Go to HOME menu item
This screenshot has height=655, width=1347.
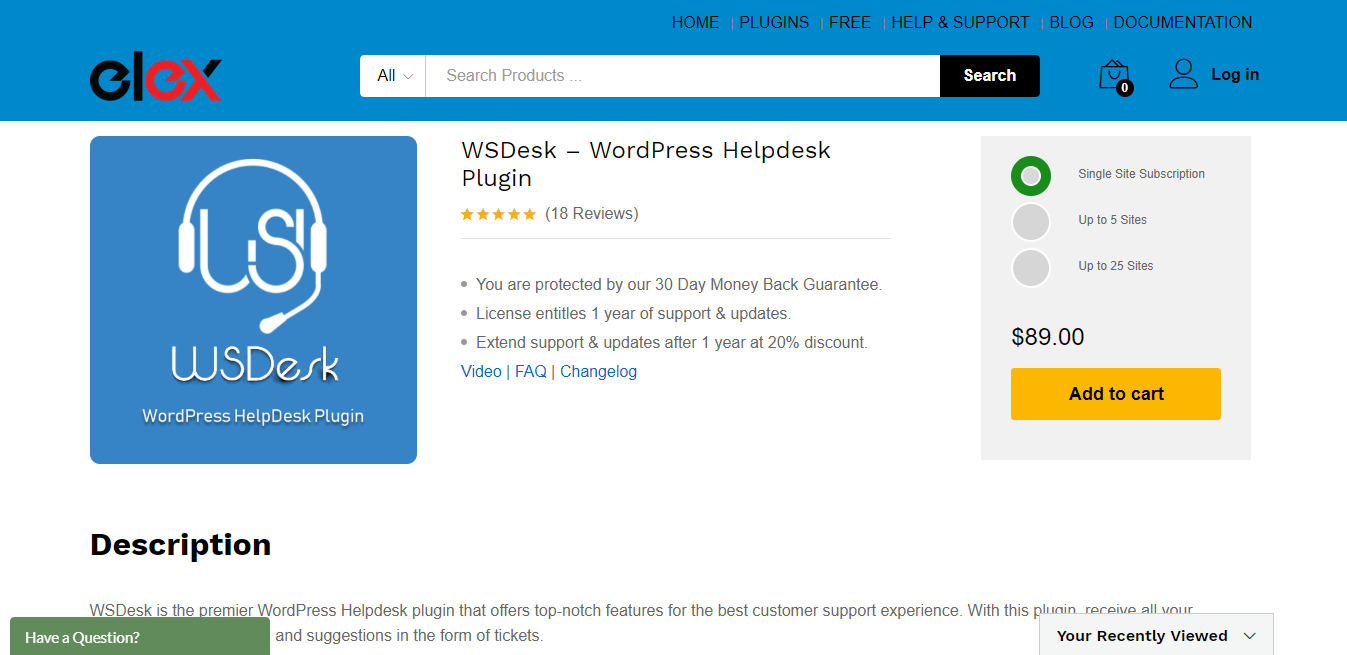click(x=695, y=22)
